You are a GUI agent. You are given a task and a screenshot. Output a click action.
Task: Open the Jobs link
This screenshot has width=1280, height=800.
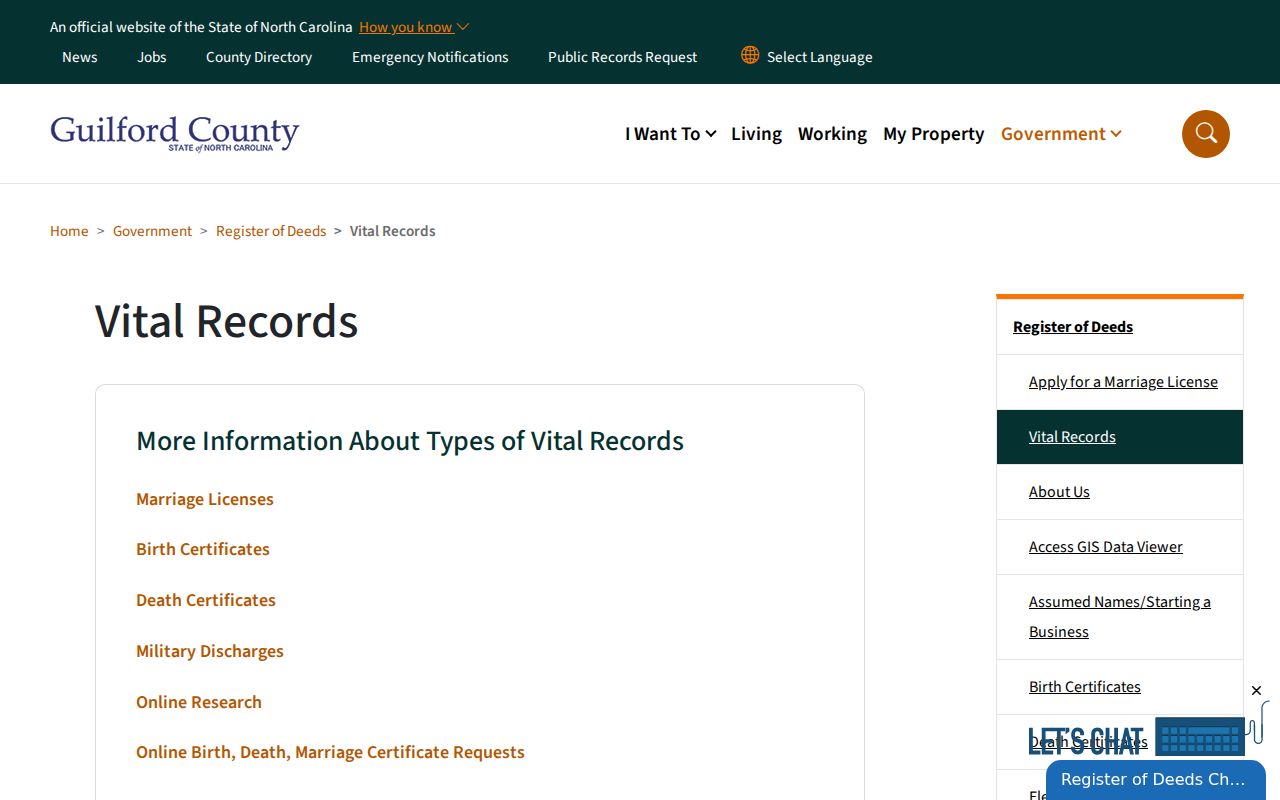[x=152, y=57]
